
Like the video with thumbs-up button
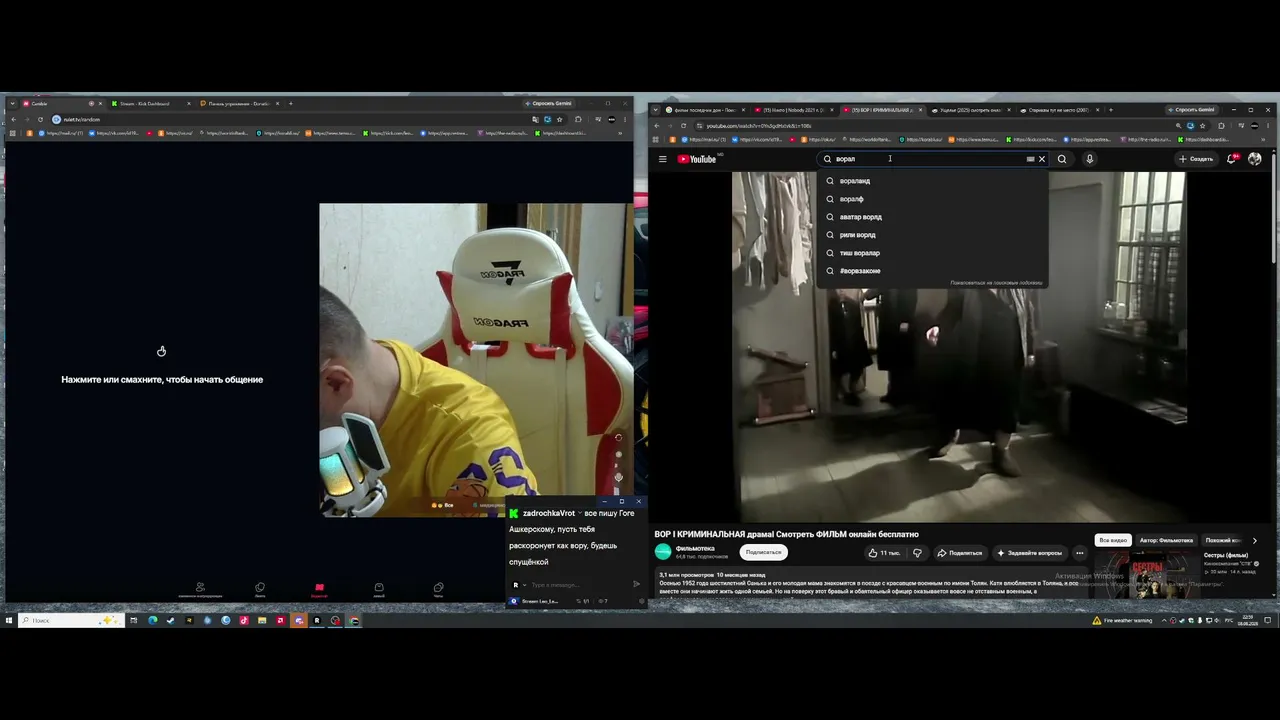[x=884, y=553]
